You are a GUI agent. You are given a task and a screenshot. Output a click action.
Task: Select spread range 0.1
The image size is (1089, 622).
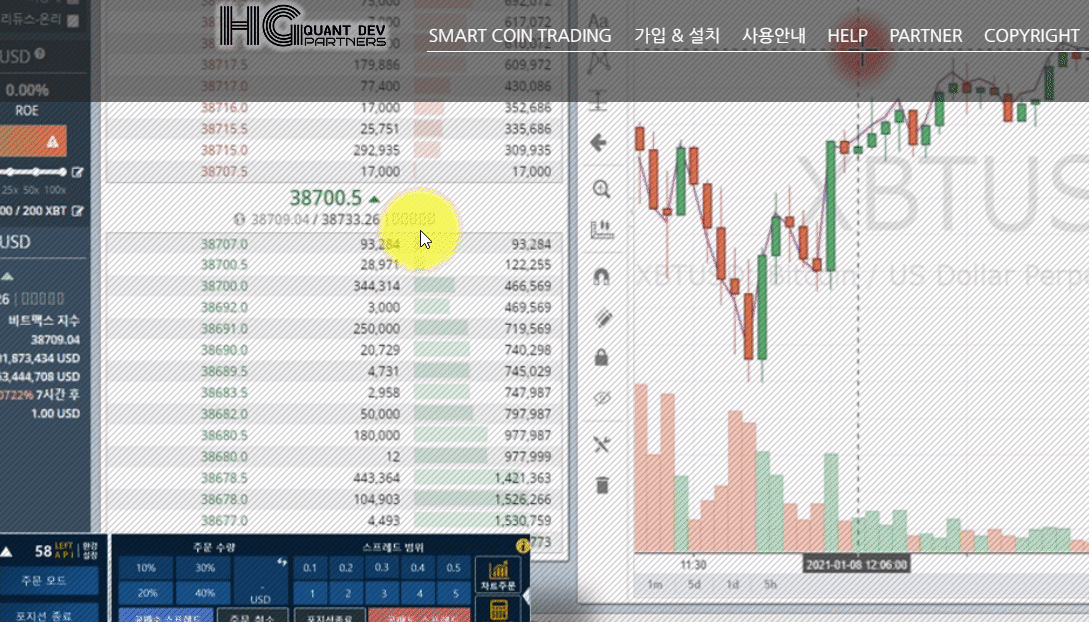pyautogui.click(x=310, y=568)
